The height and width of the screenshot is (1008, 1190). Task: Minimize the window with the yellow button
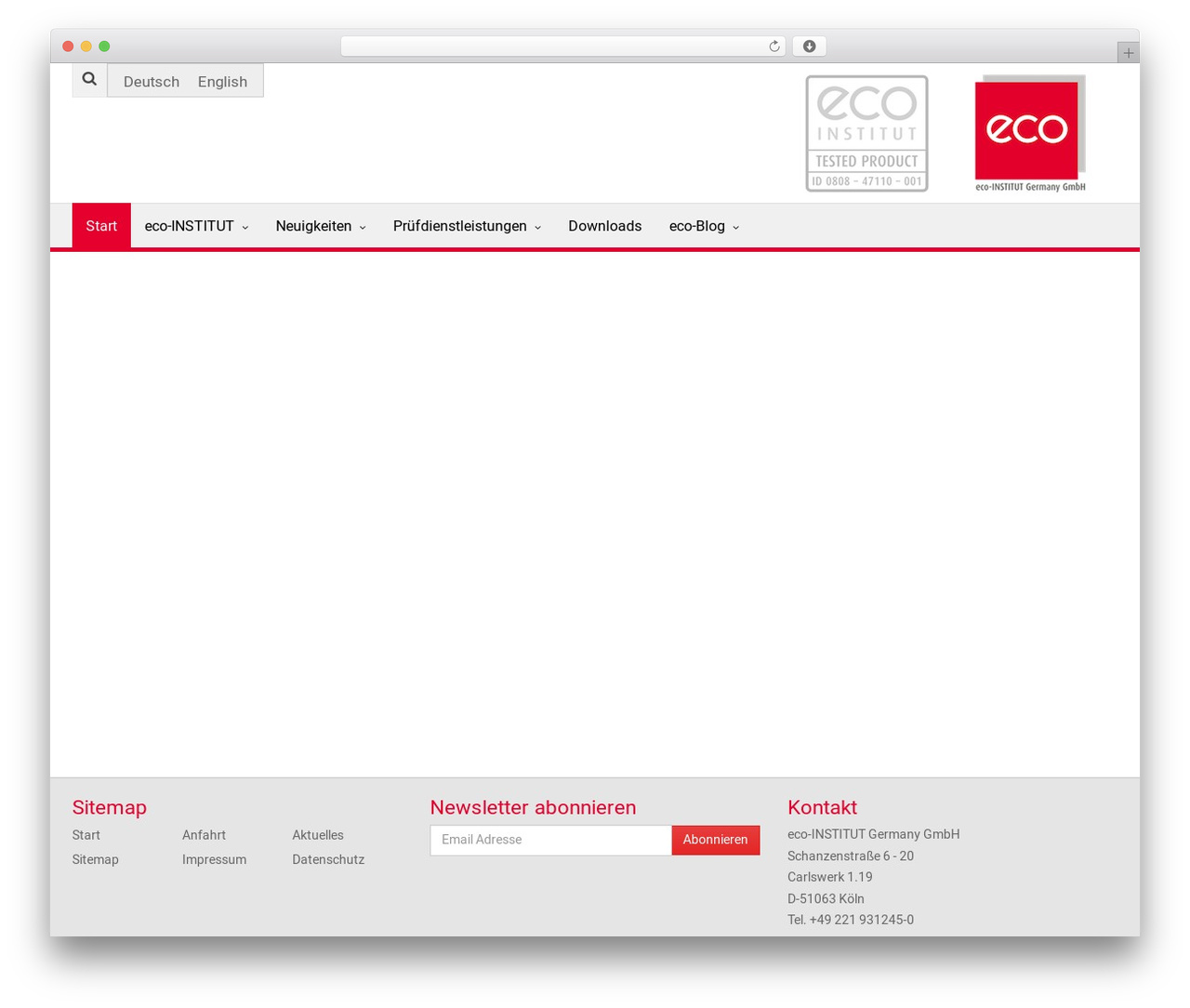pos(86,46)
